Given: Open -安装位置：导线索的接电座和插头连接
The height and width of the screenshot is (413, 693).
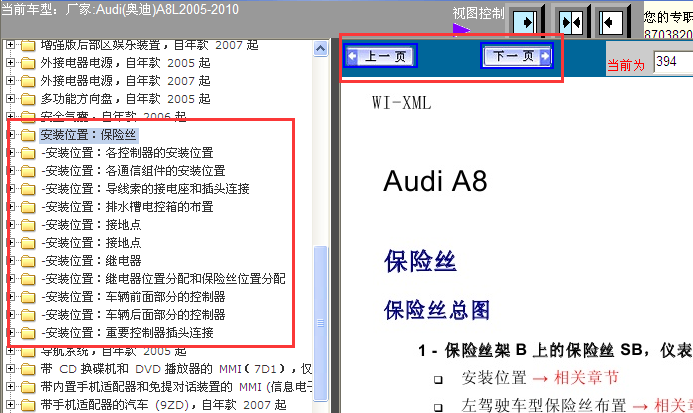Looking at the screenshot, I should 145,189.
